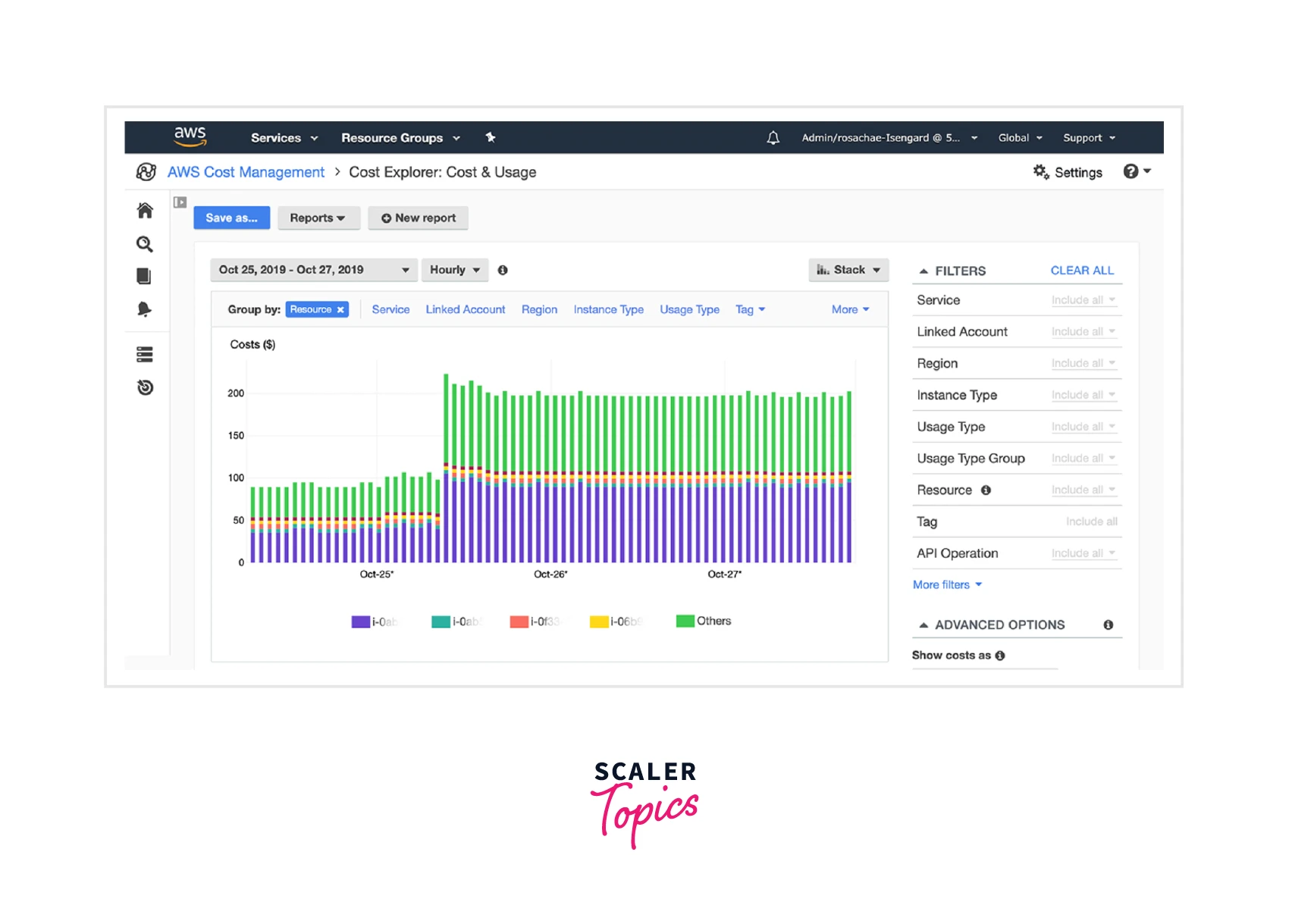Viewport: 1292px width, 924px height.
Task: Open the date range dropdown
Action: (313, 270)
